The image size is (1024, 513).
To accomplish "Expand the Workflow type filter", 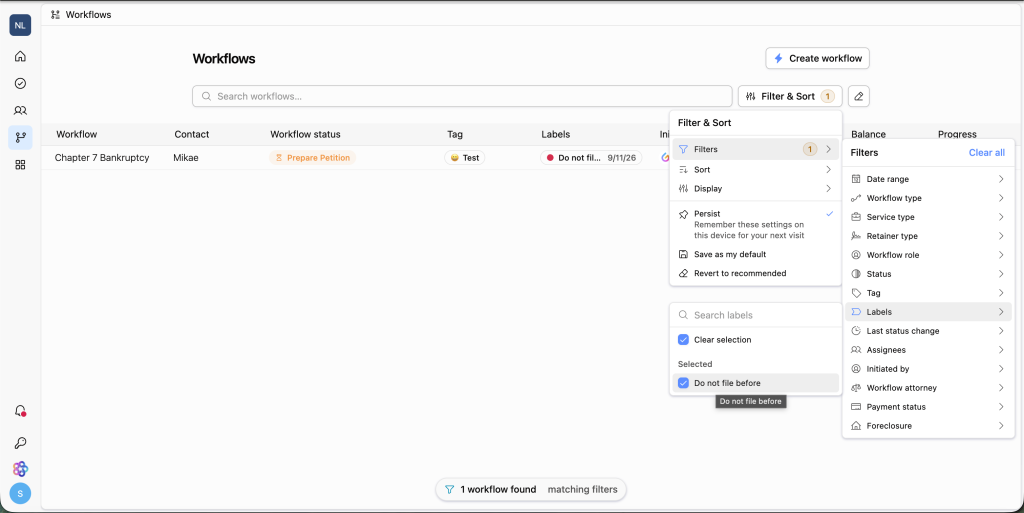I will 928,198.
